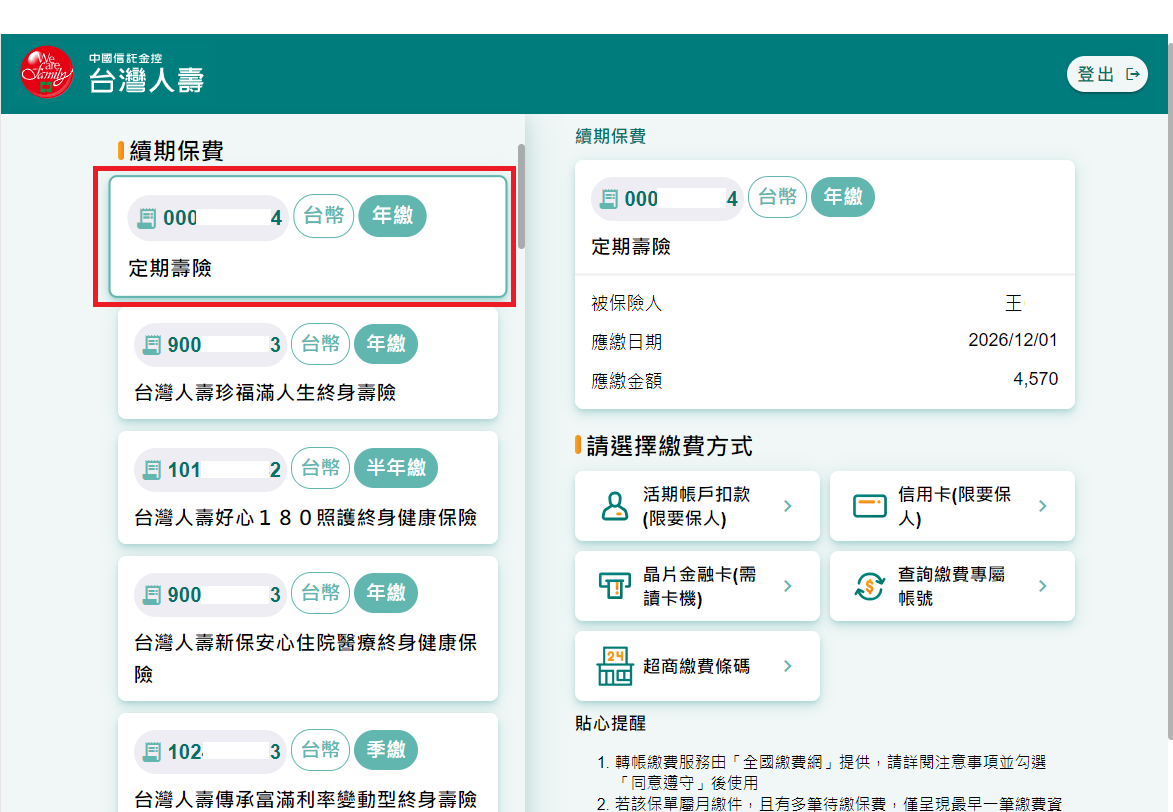Click the 年繳 tag in the right details panel
The width and height of the screenshot is (1173, 812).
(x=843, y=197)
